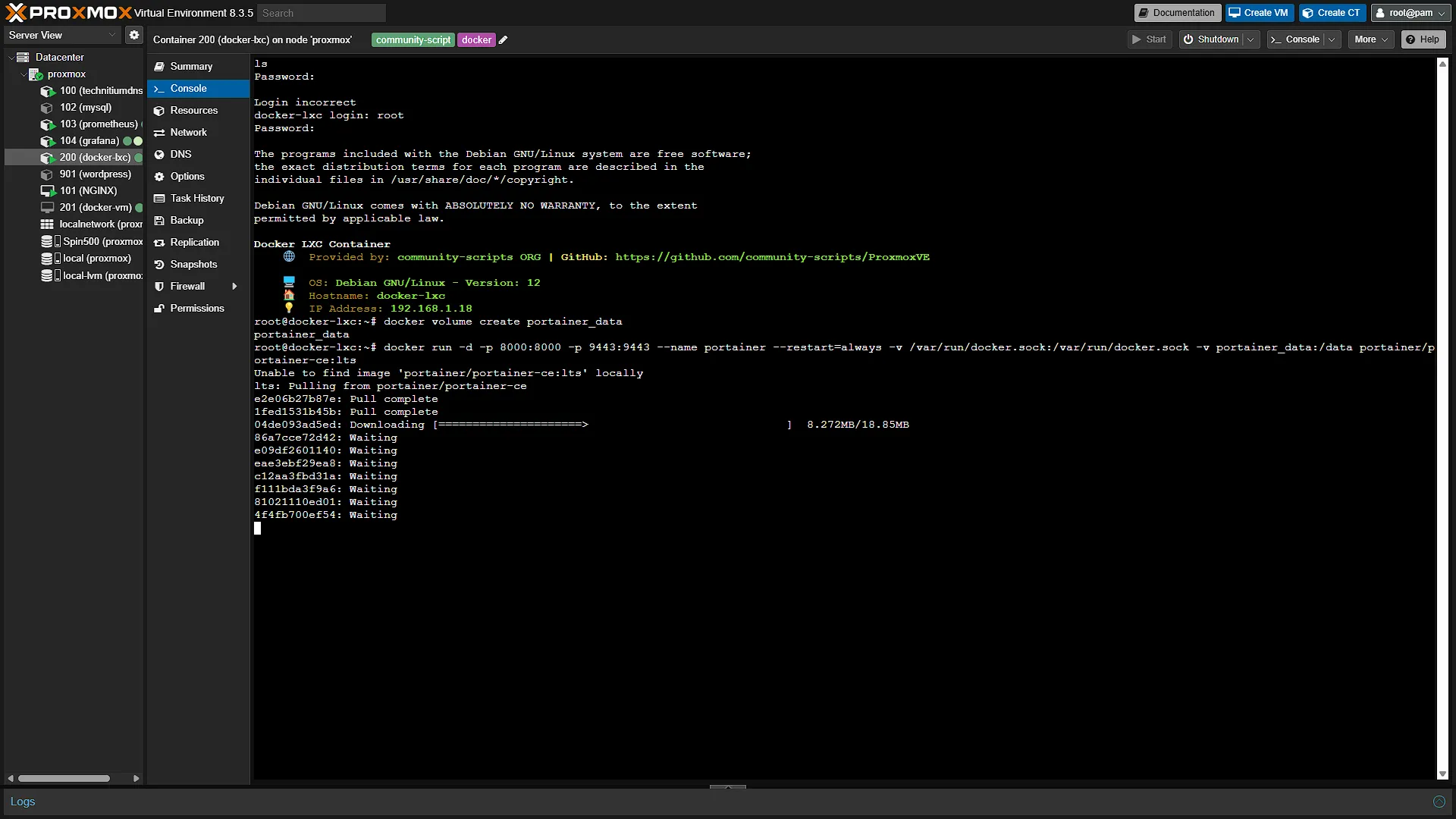Click the Proxmox logo
1456x819 pixels.
68,12
